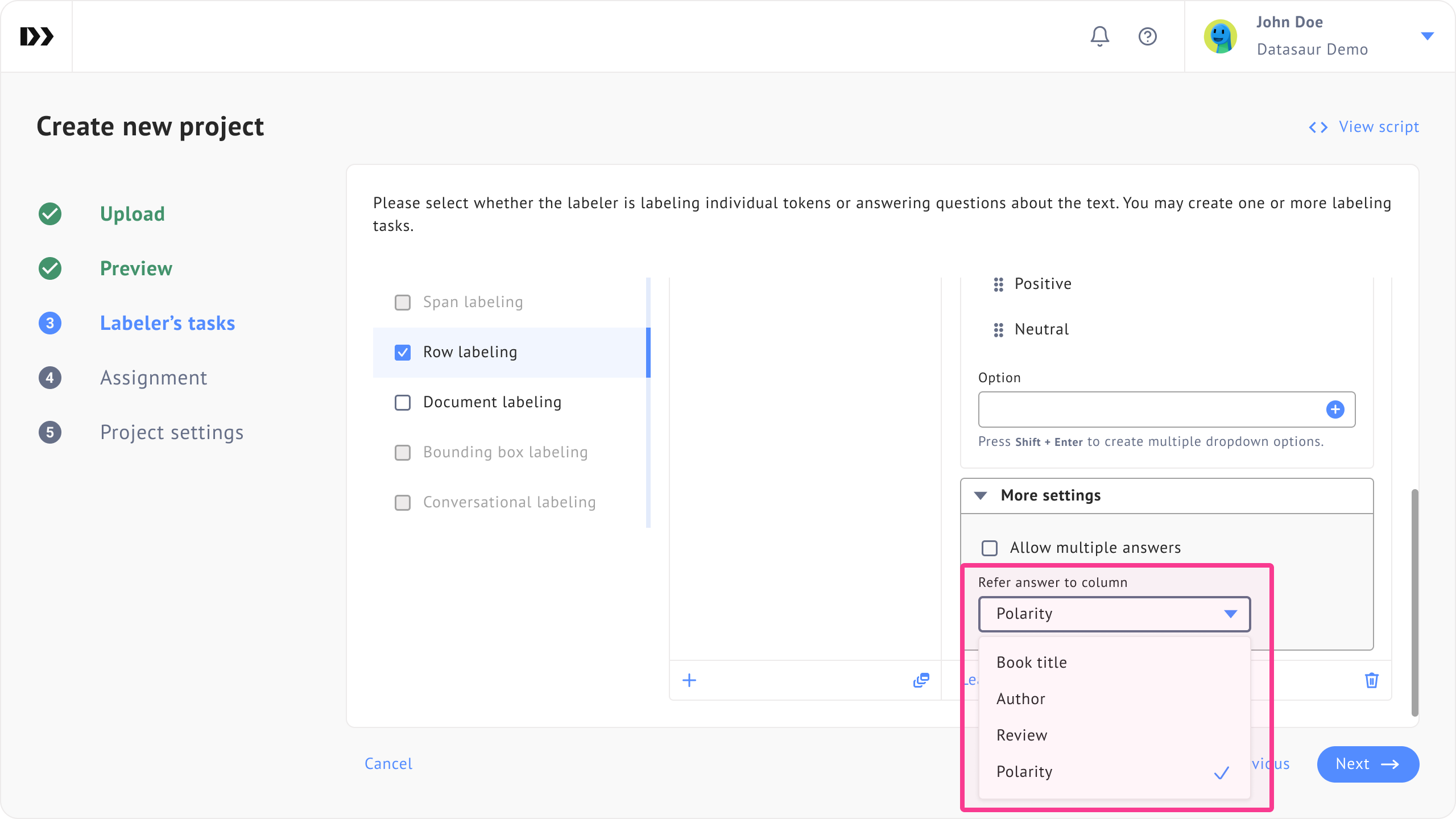This screenshot has width=1456, height=819.
Task: Grab the drag handle beside Positive
Action: [998, 284]
